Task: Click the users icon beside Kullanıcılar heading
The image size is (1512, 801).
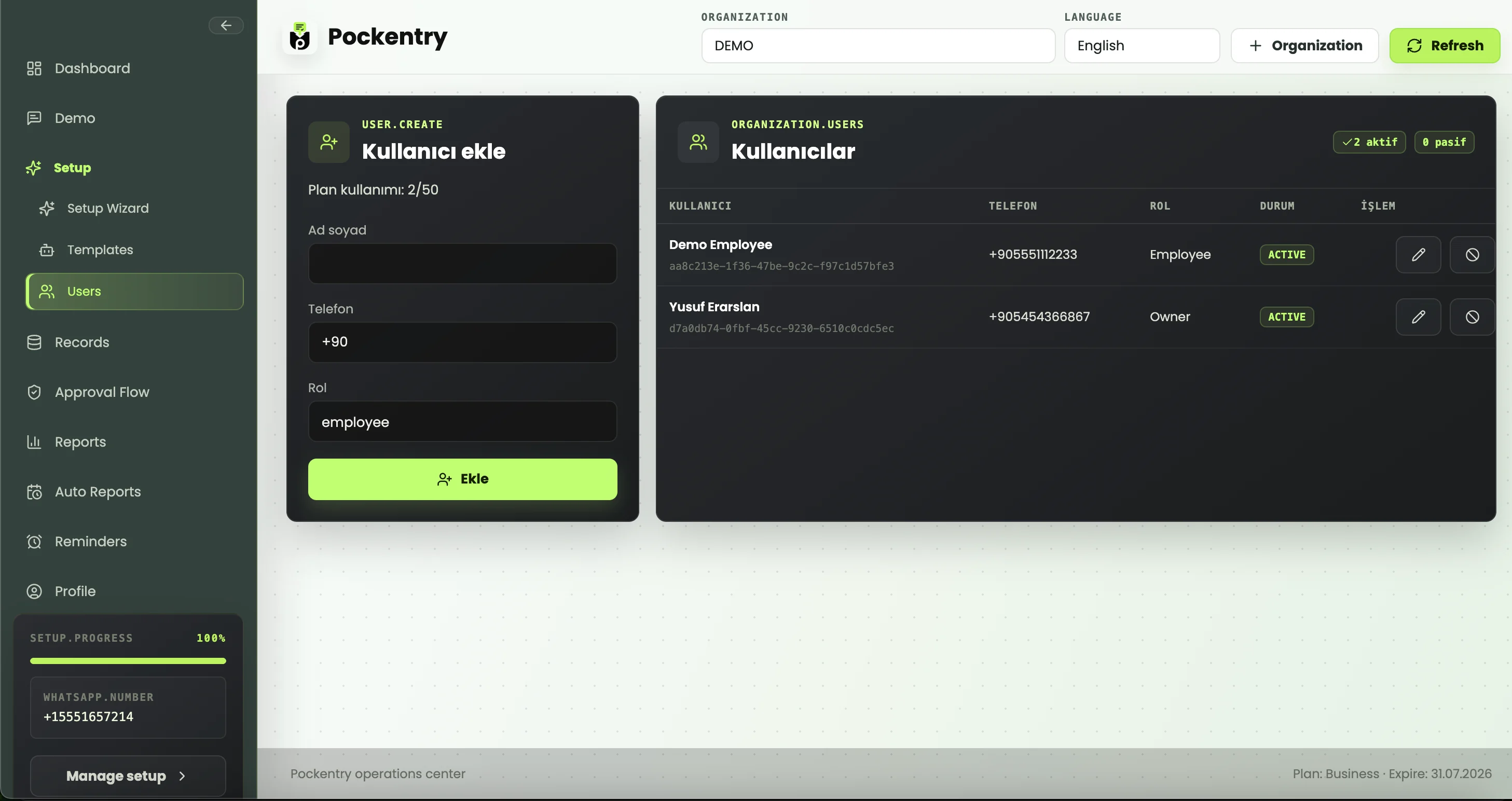Action: point(698,142)
